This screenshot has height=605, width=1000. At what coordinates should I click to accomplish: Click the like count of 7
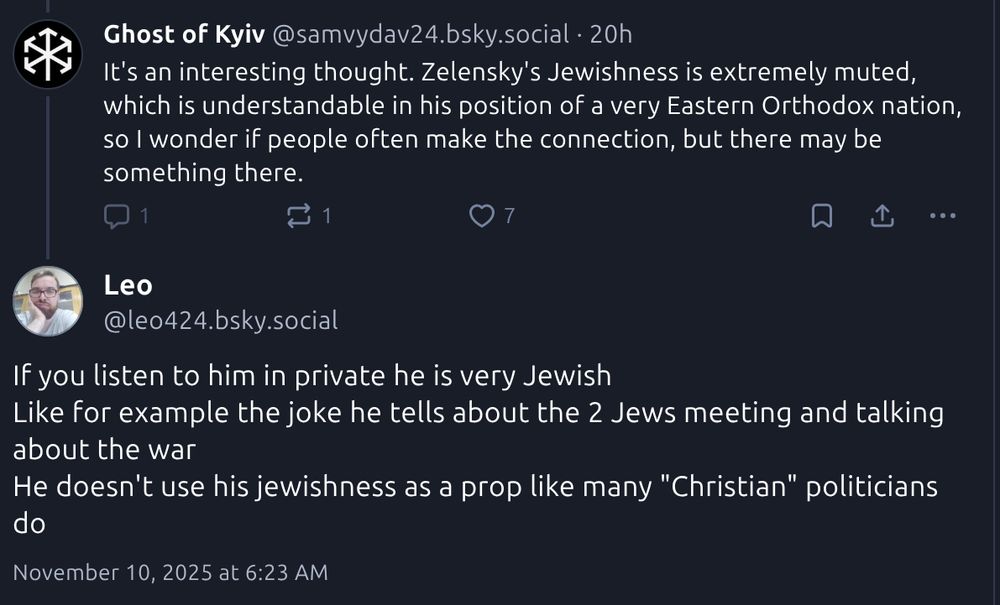click(509, 215)
